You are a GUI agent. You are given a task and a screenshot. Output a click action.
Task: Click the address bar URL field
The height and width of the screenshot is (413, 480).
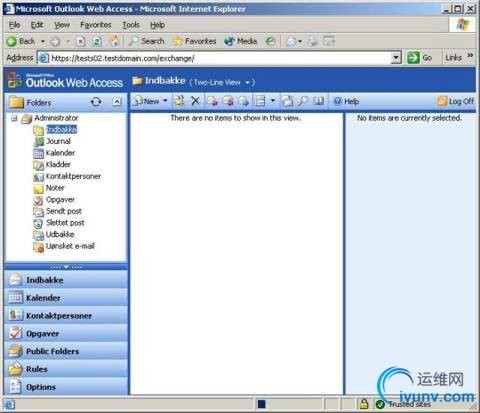(220, 58)
